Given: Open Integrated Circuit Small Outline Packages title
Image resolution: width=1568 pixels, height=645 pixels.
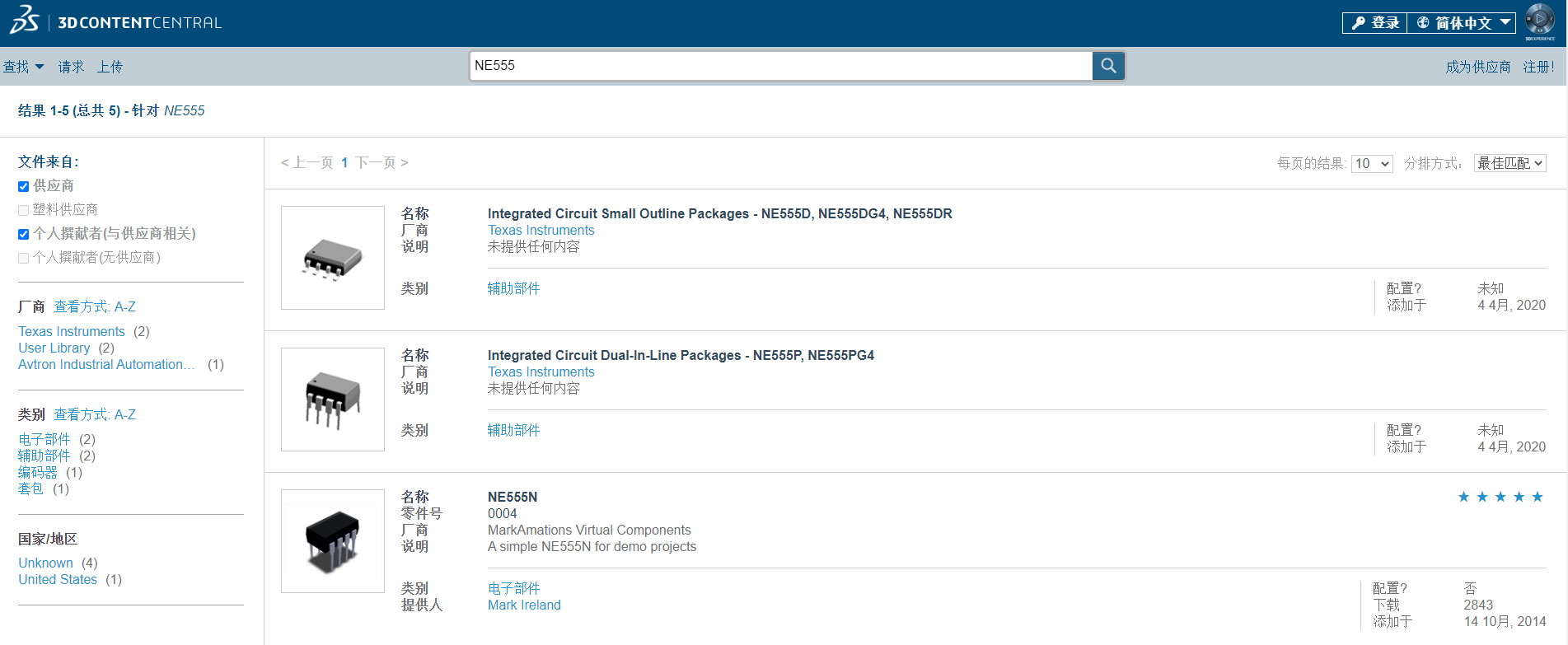Looking at the screenshot, I should 719,213.
